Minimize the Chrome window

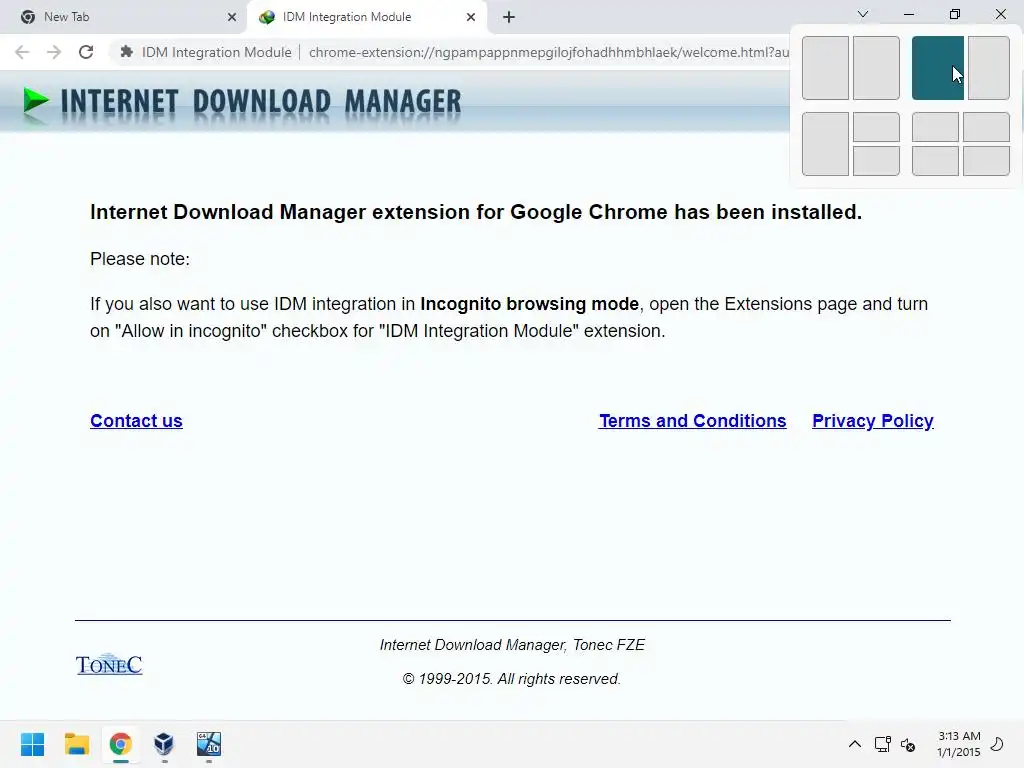pyautogui.click(x=908, y=14)
